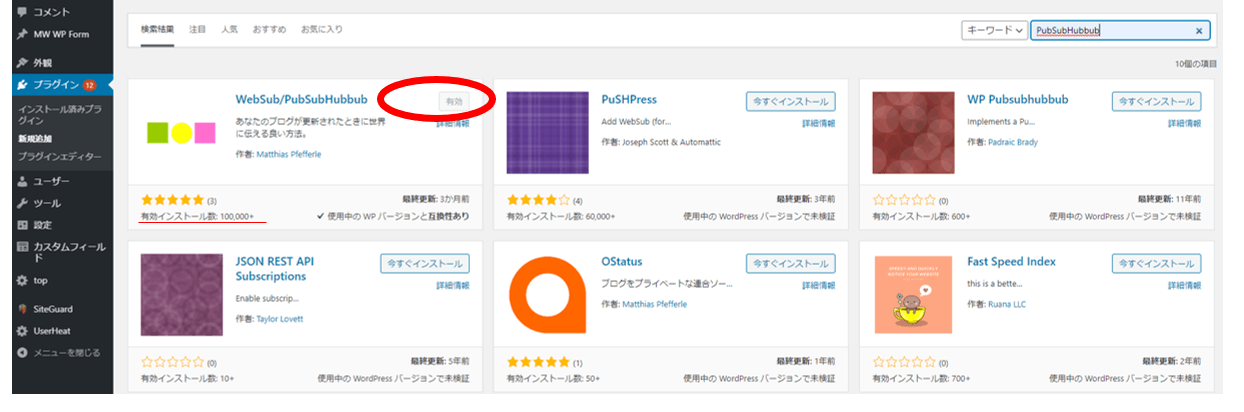Click the ツール wrench icon
The image size is (1244, 412).
click(22, 203)
